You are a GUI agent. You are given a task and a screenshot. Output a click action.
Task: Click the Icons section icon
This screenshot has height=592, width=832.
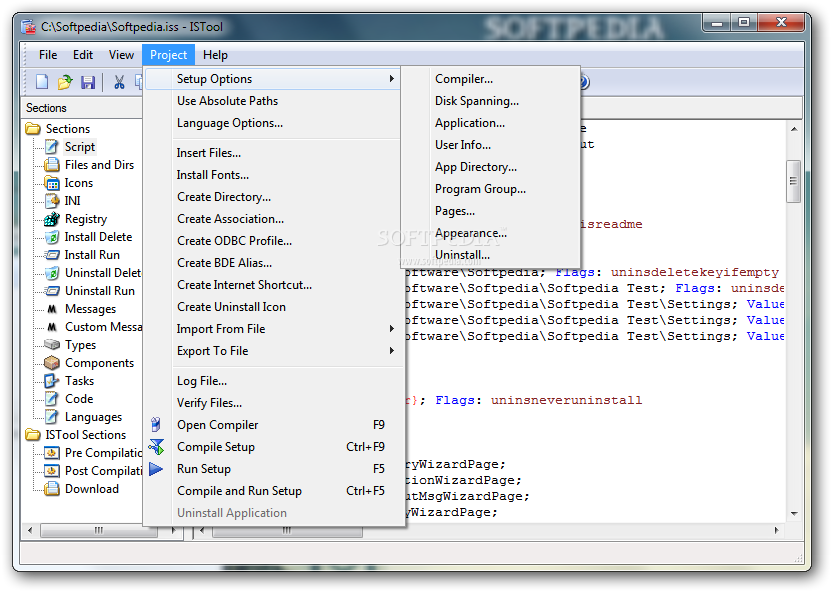pyautogui.click(x=51, y=182)
